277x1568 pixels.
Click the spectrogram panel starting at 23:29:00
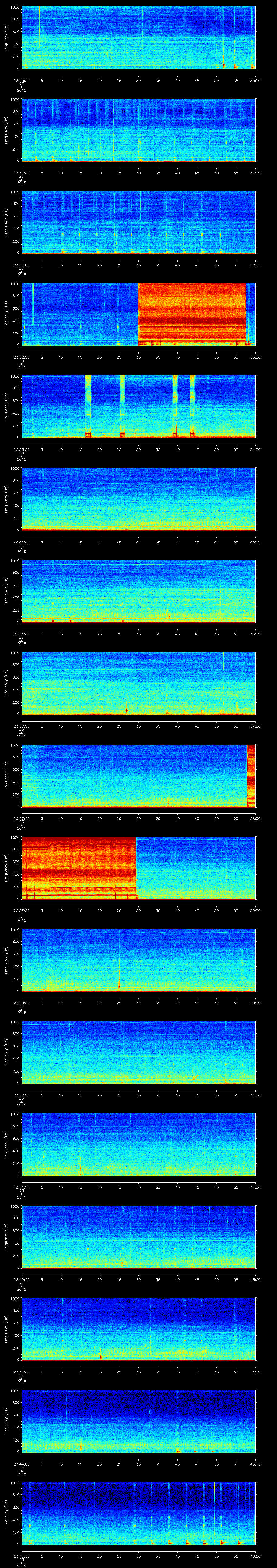(x=138, y=38)
